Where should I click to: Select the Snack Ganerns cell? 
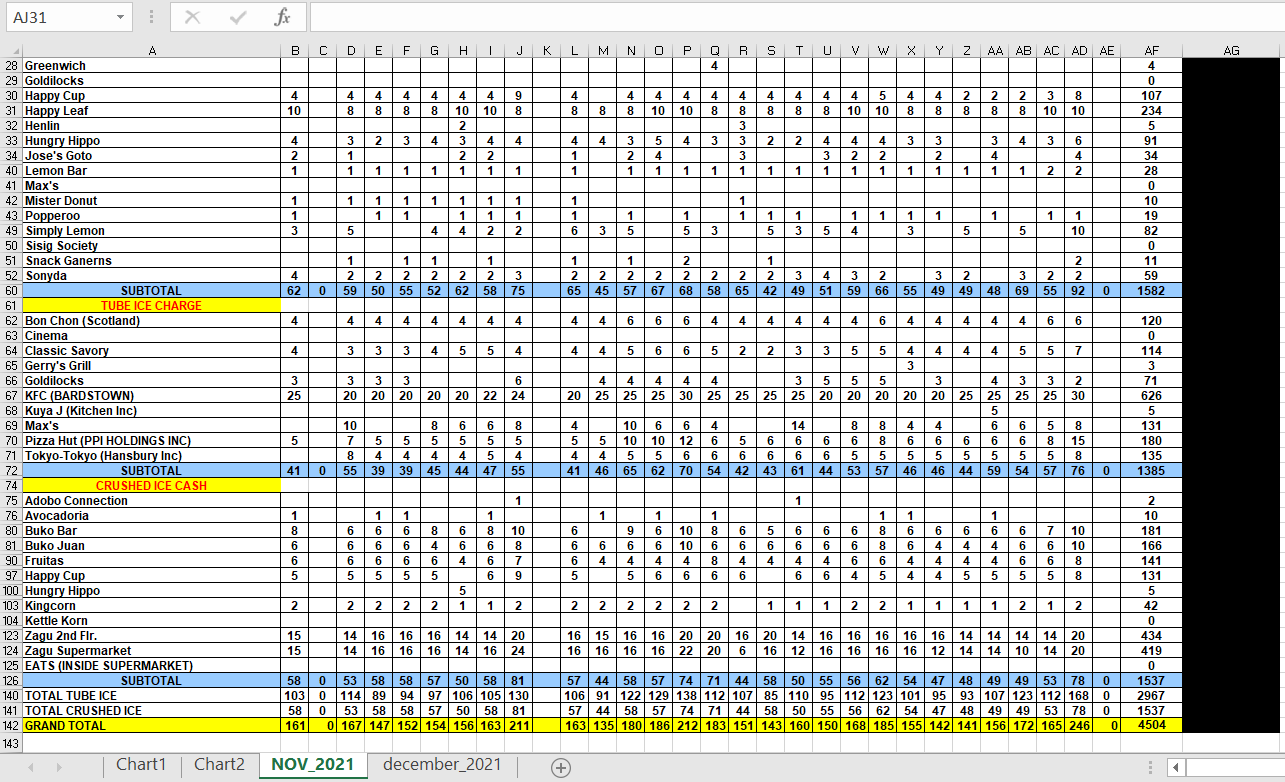tap(151, 261)
